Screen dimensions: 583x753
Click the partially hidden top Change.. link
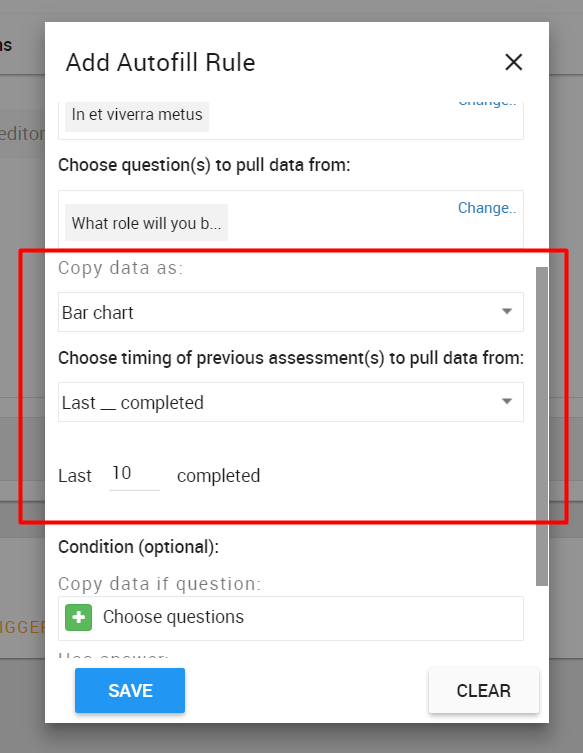click(486, 103)
